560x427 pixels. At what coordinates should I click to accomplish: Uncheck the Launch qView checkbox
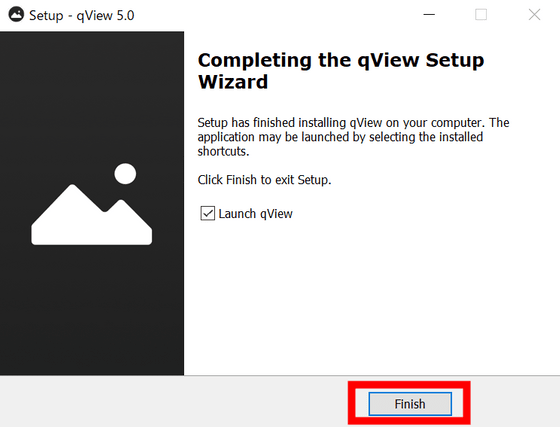point(208,214)
